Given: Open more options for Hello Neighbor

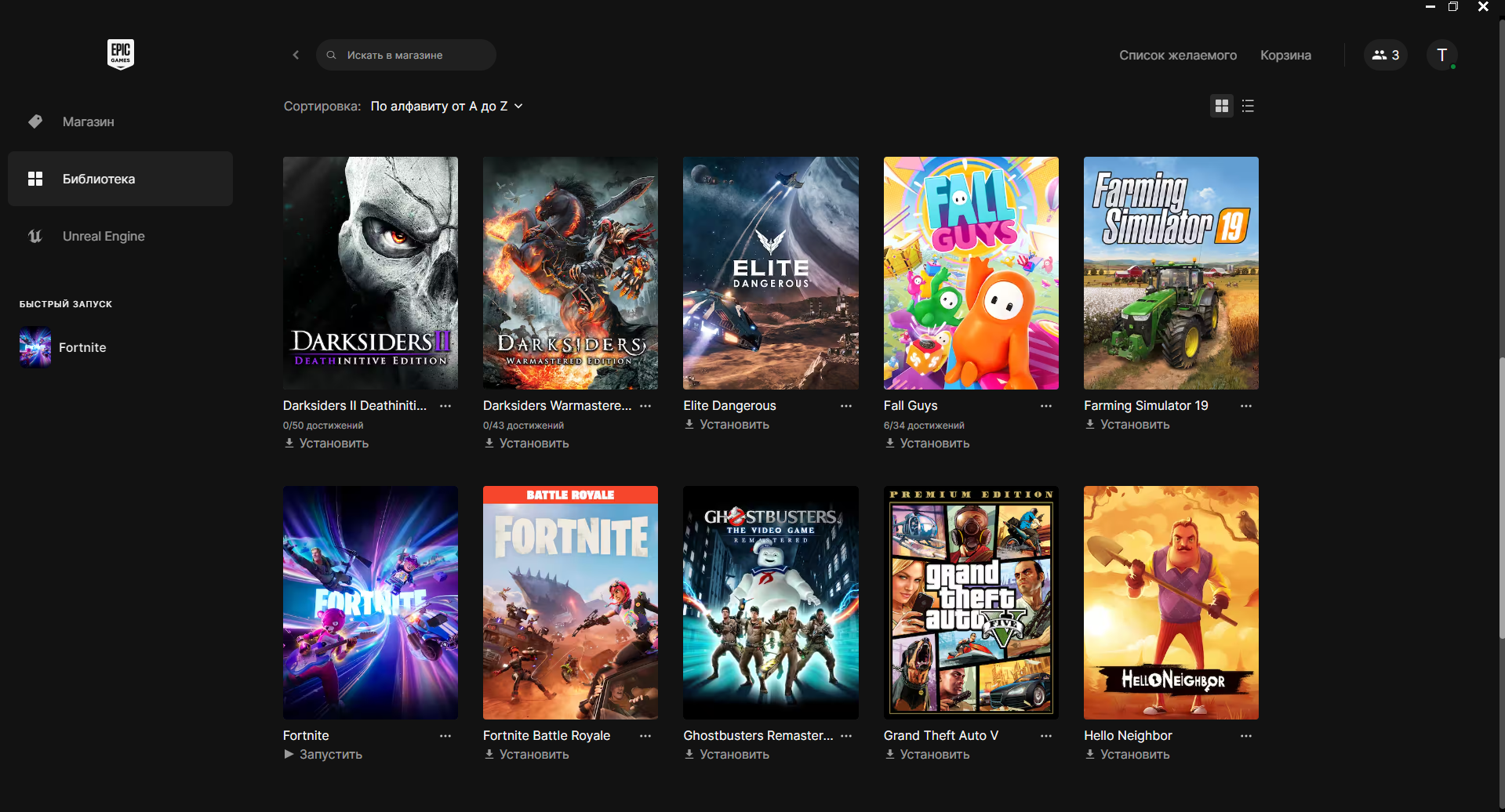Looking at the screenshot, I should [1246, 736].
